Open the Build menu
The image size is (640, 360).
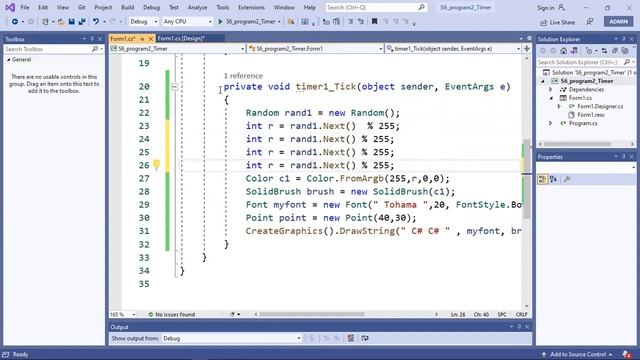127,7
